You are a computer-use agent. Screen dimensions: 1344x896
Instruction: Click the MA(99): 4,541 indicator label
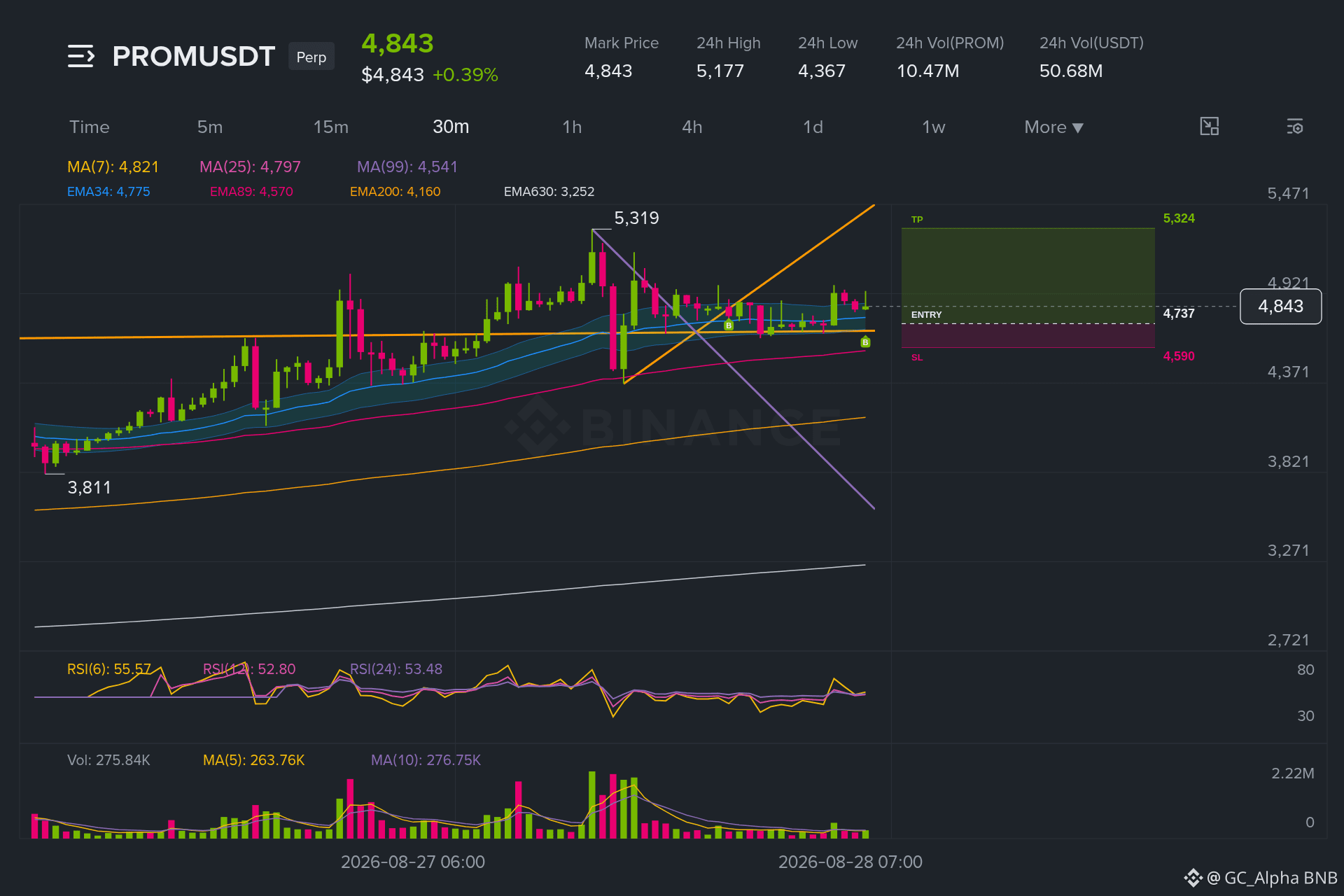coord(407,167)
